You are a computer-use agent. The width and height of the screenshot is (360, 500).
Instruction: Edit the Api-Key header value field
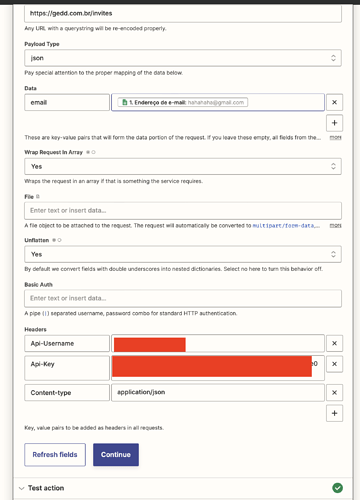click(x=218, y=368)
